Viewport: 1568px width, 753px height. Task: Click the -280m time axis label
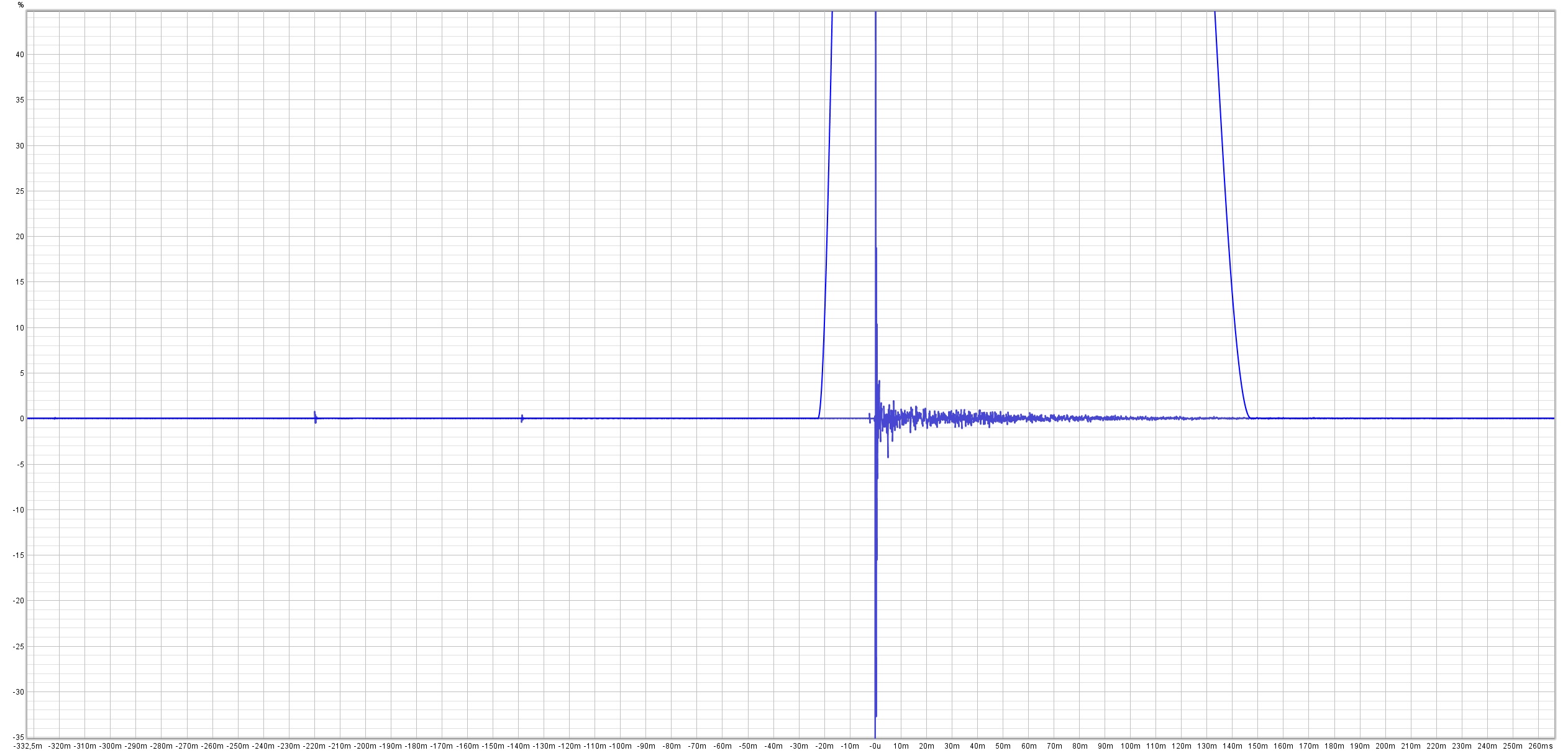coord(161,746)
